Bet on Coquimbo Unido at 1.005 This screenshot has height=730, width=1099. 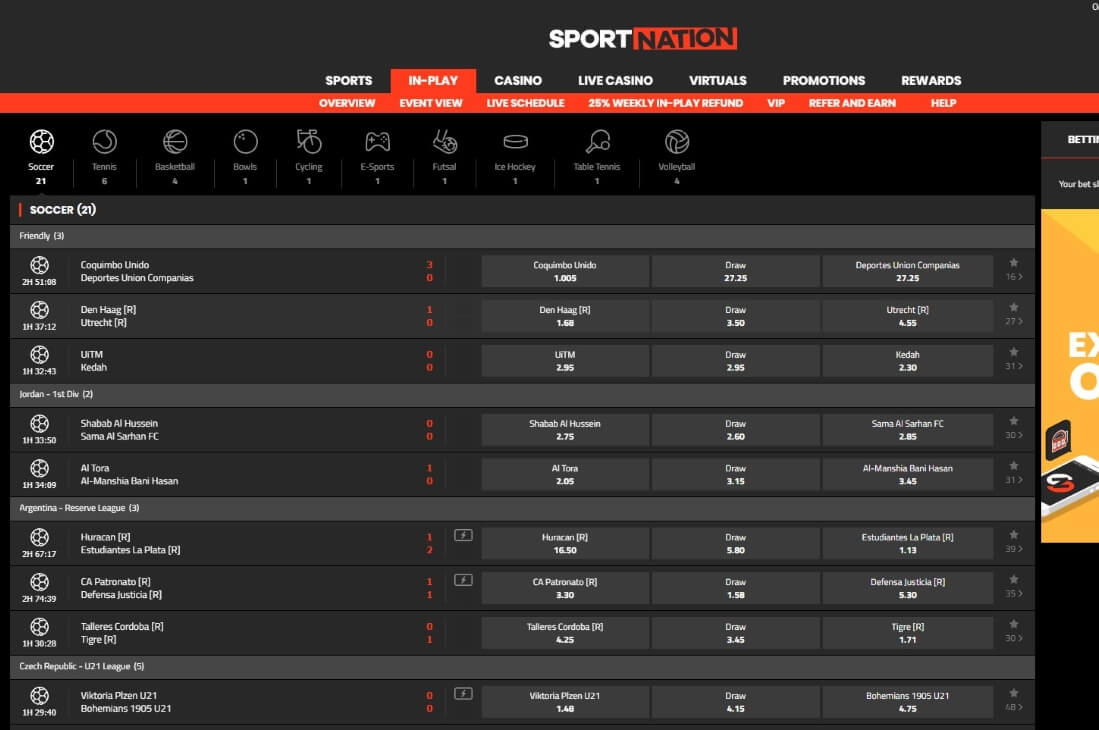[565, 271]
